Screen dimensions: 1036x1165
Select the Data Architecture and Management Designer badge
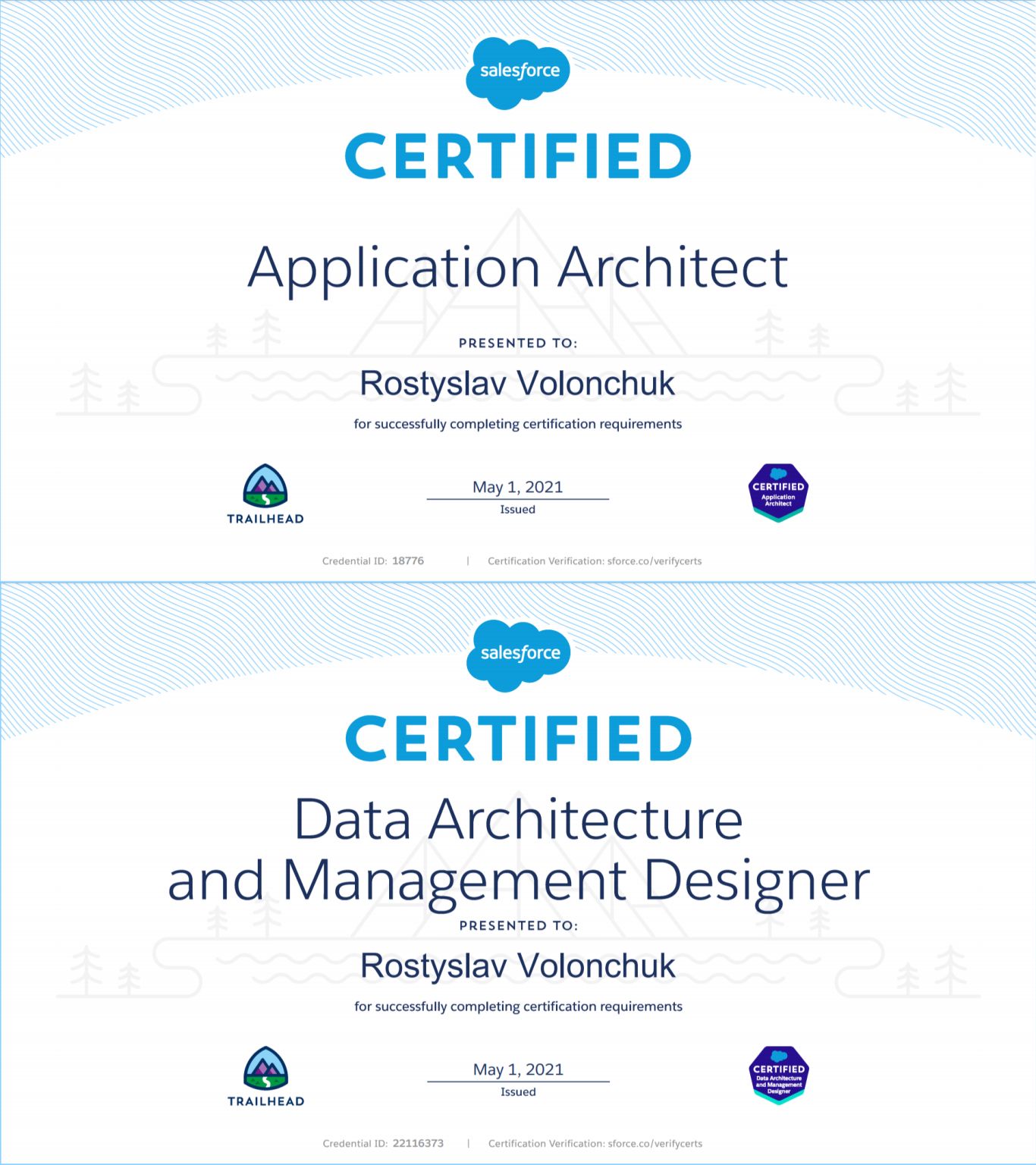pyautogui.click(x=779, y=1076)
